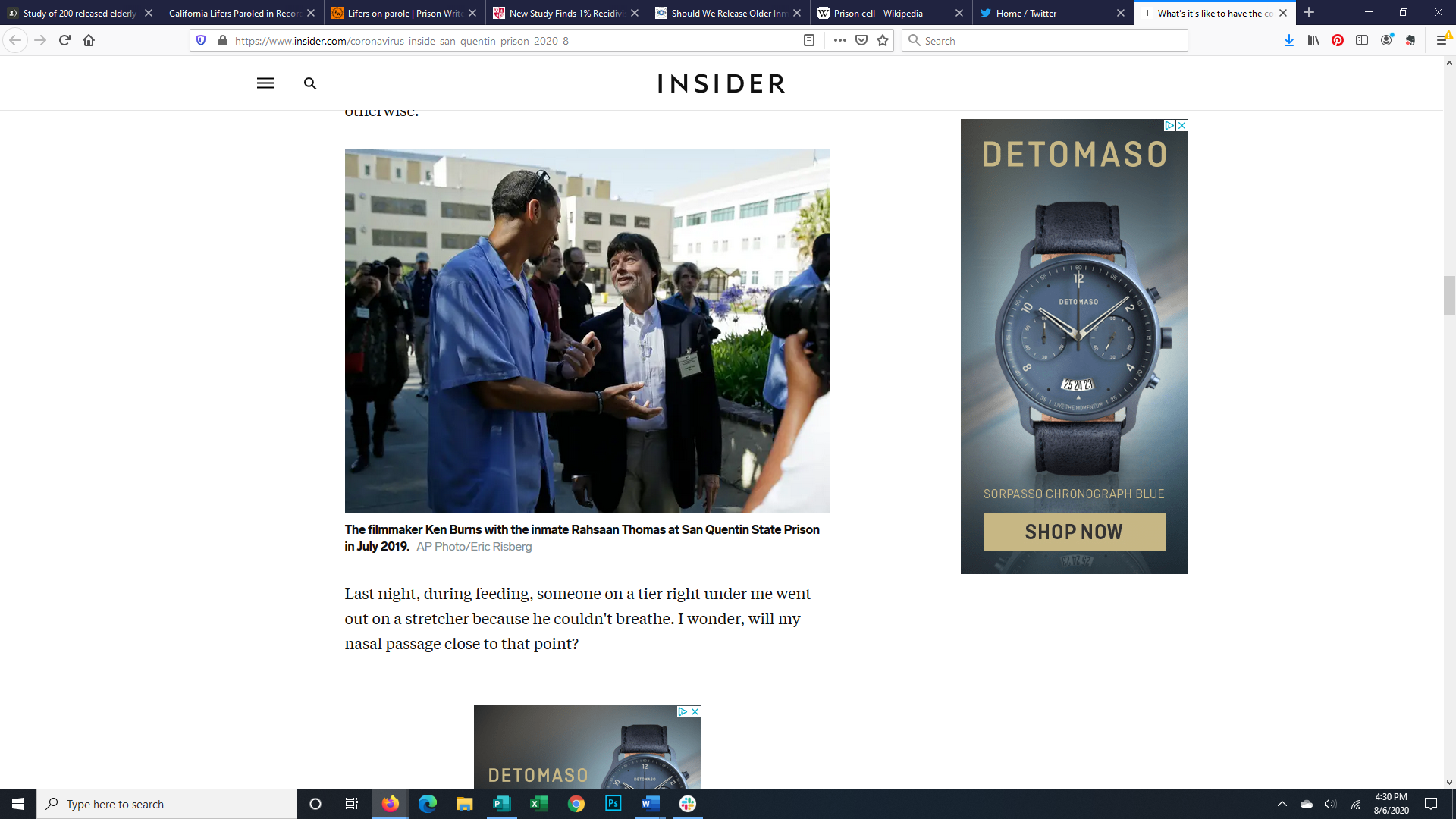1456x819 pixels.
Task: Bookmark this page with star icon
Action: (882, 41)
